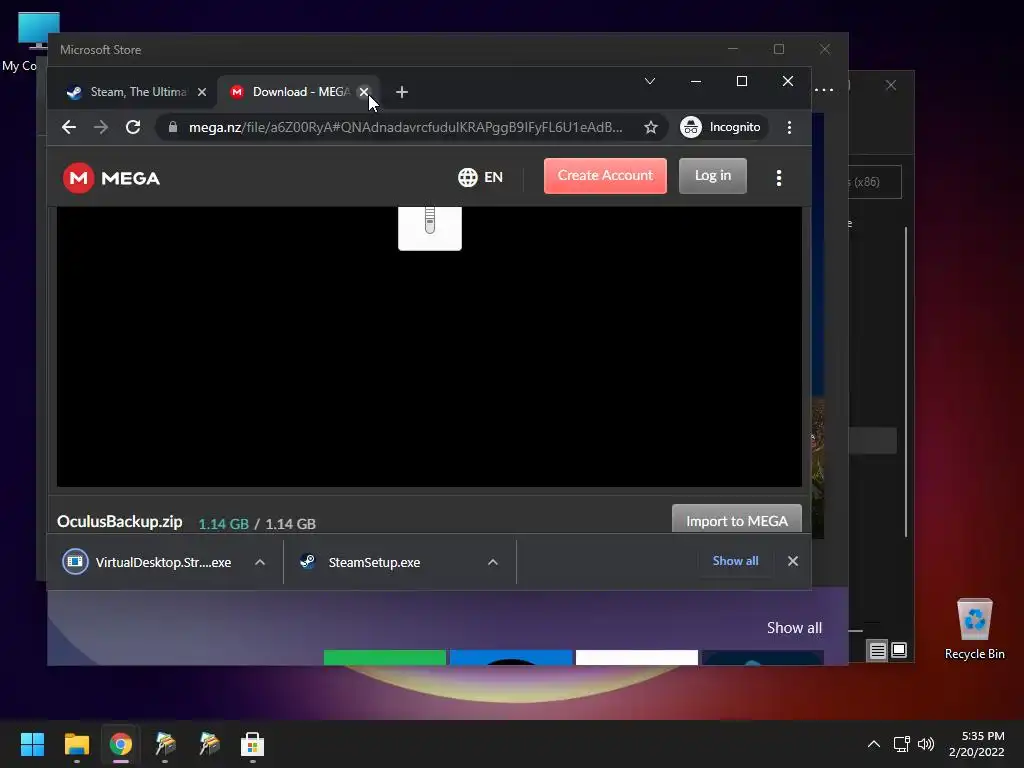
Task: Open the Incognito profile indicator
Action: tap(721, 127)
